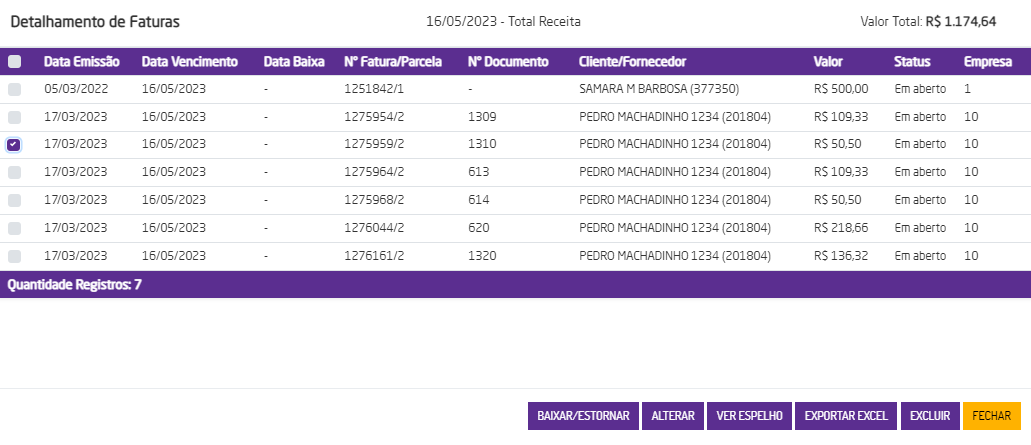Select checkbox for invoice 1275968/2
1031x445 pixels.
(x=14, y=201)
